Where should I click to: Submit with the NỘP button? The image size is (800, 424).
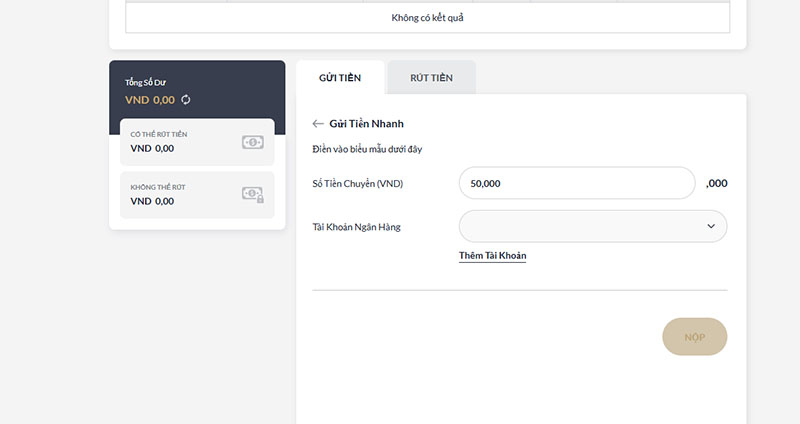pyautogui.click(x=694, y=337)
